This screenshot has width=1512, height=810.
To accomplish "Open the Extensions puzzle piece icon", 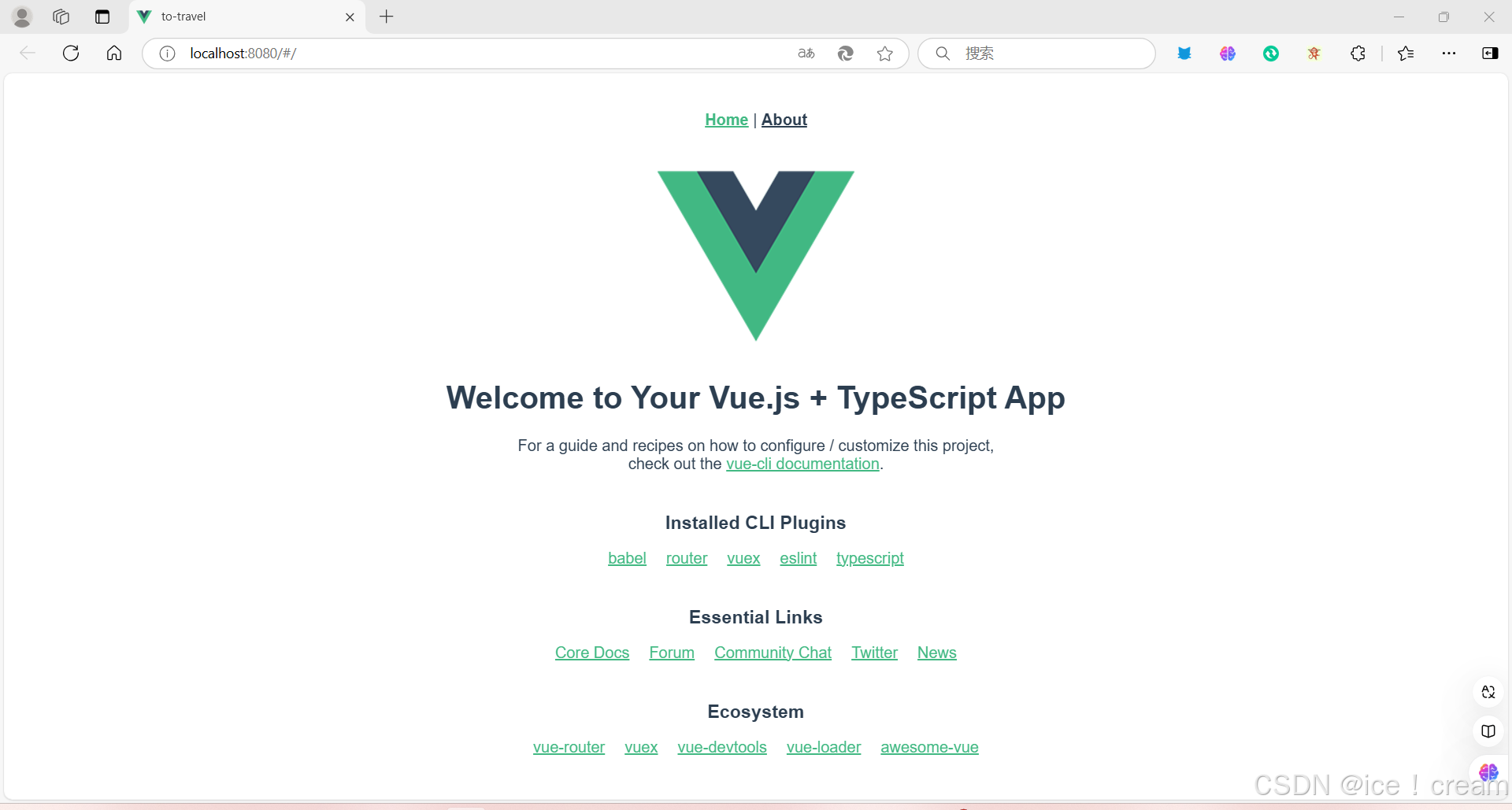I will click(x=1358, y=54).
